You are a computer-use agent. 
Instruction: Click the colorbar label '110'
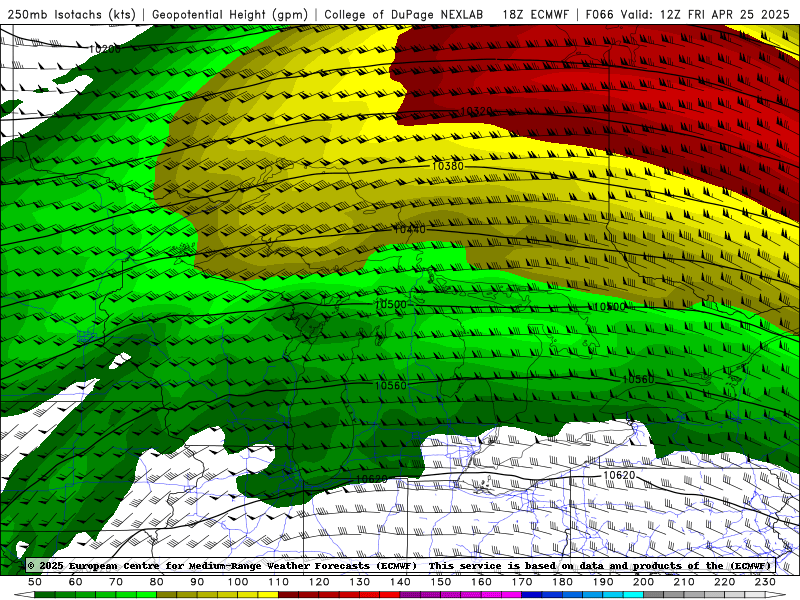coord(278,582)
